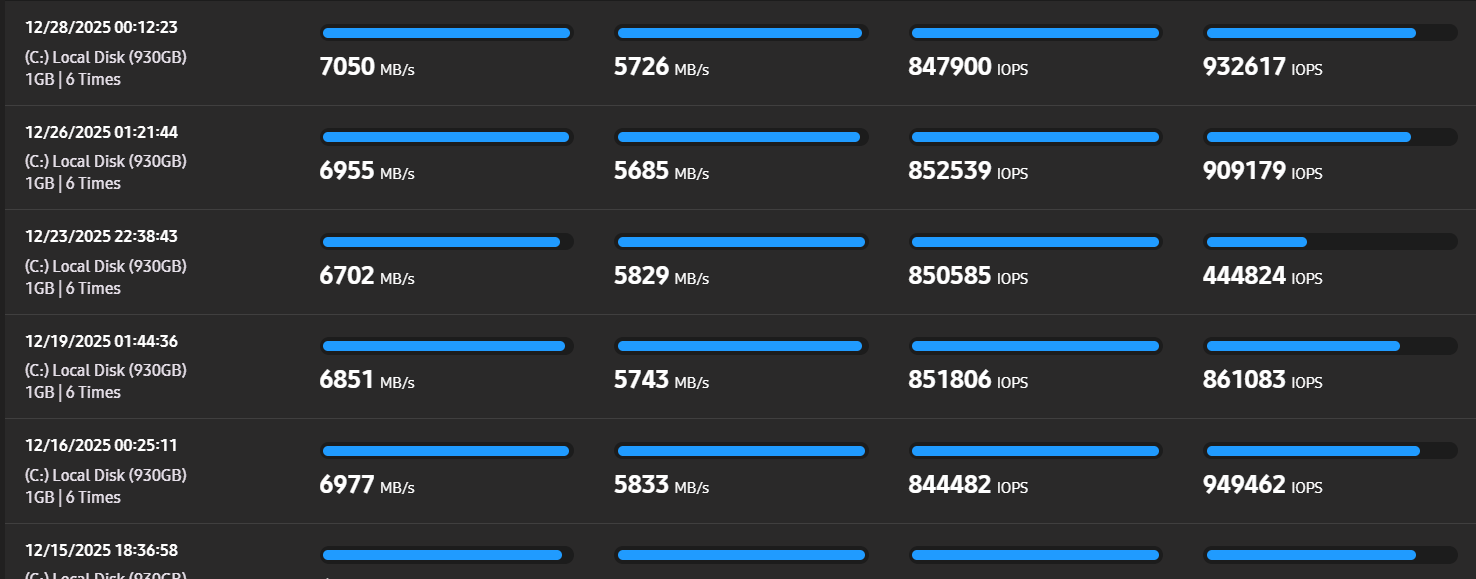Click the 7050 MB/s progress bar

[446, 33]
